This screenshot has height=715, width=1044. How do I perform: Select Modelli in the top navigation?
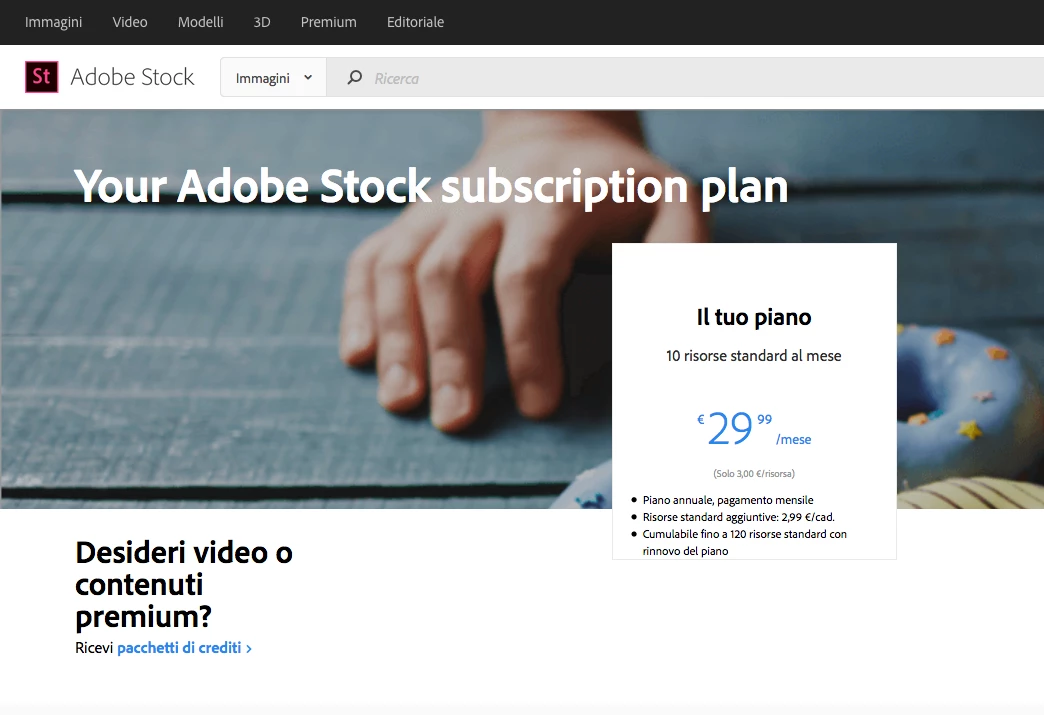click(x=200, y=22)
